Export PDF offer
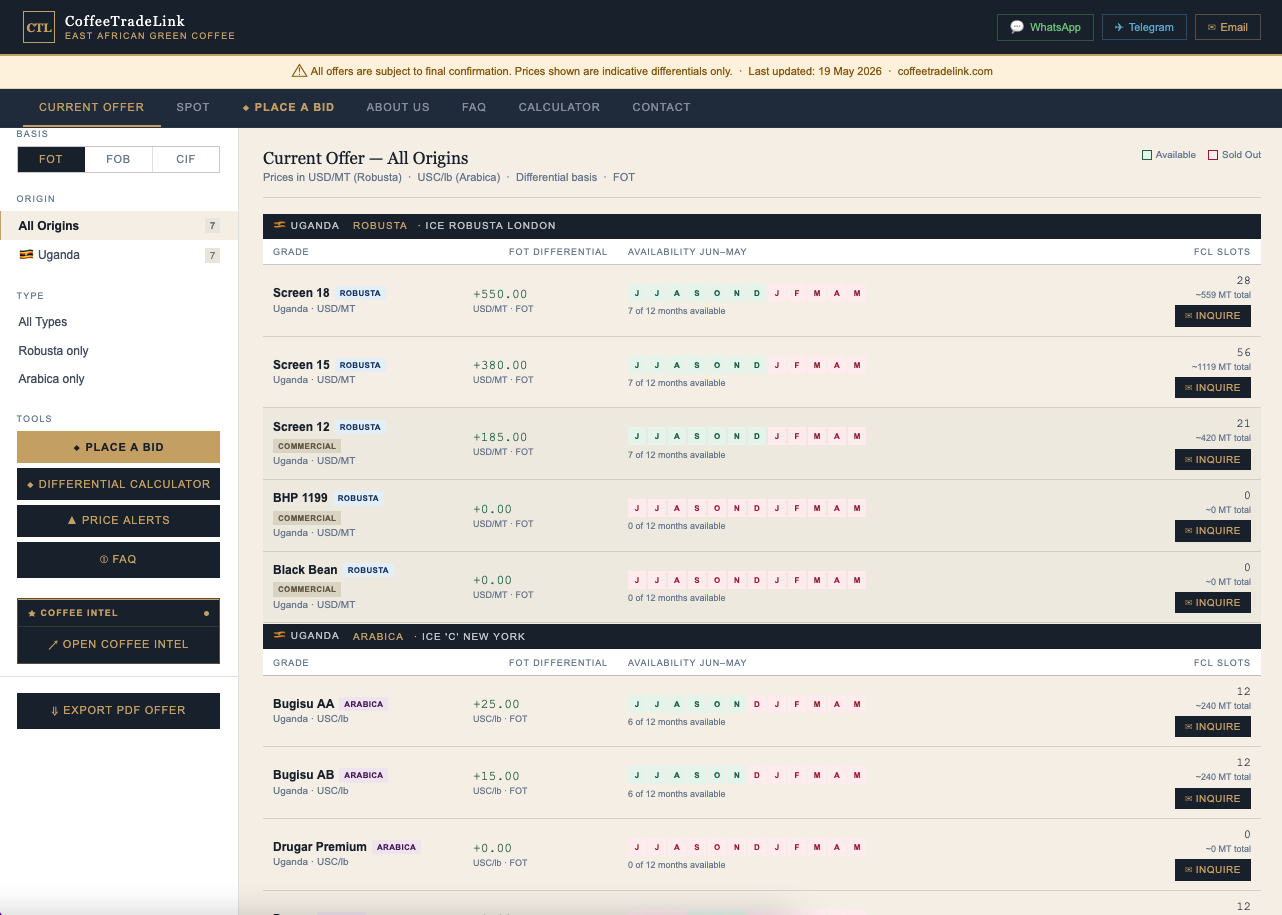This screenshot has width=1282, height=915. 118,710
